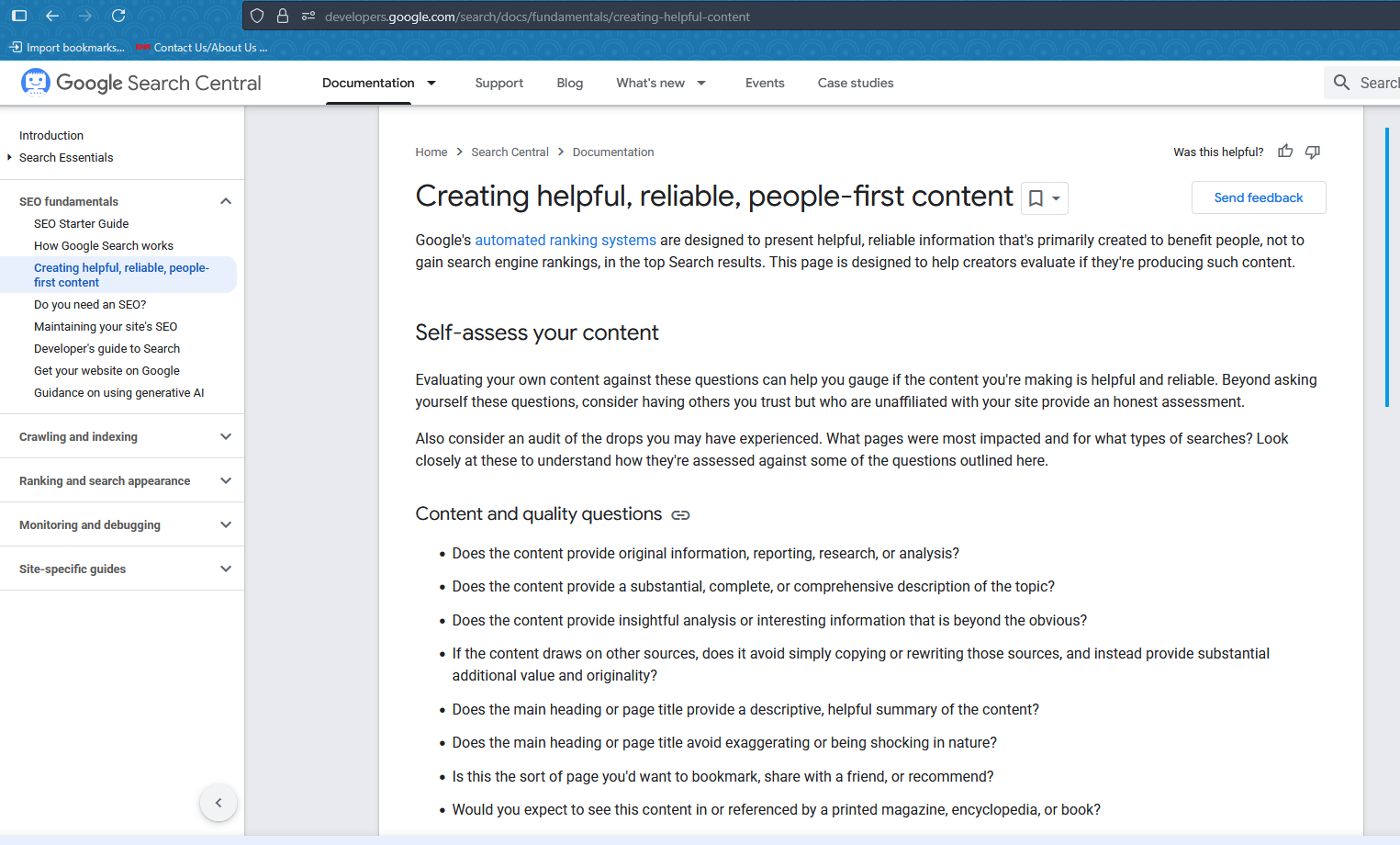This screenshot has width=1400, height=845.
Task: Expand the Search Essentials tree item
Action: pos(9,157)
